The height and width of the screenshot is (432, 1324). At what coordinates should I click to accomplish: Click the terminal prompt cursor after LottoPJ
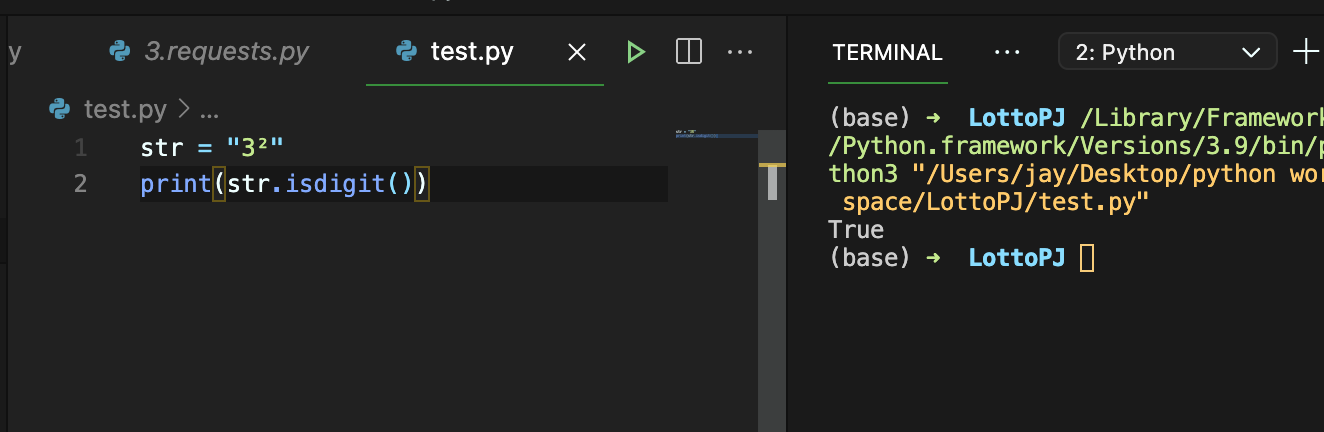point(1087,258)
